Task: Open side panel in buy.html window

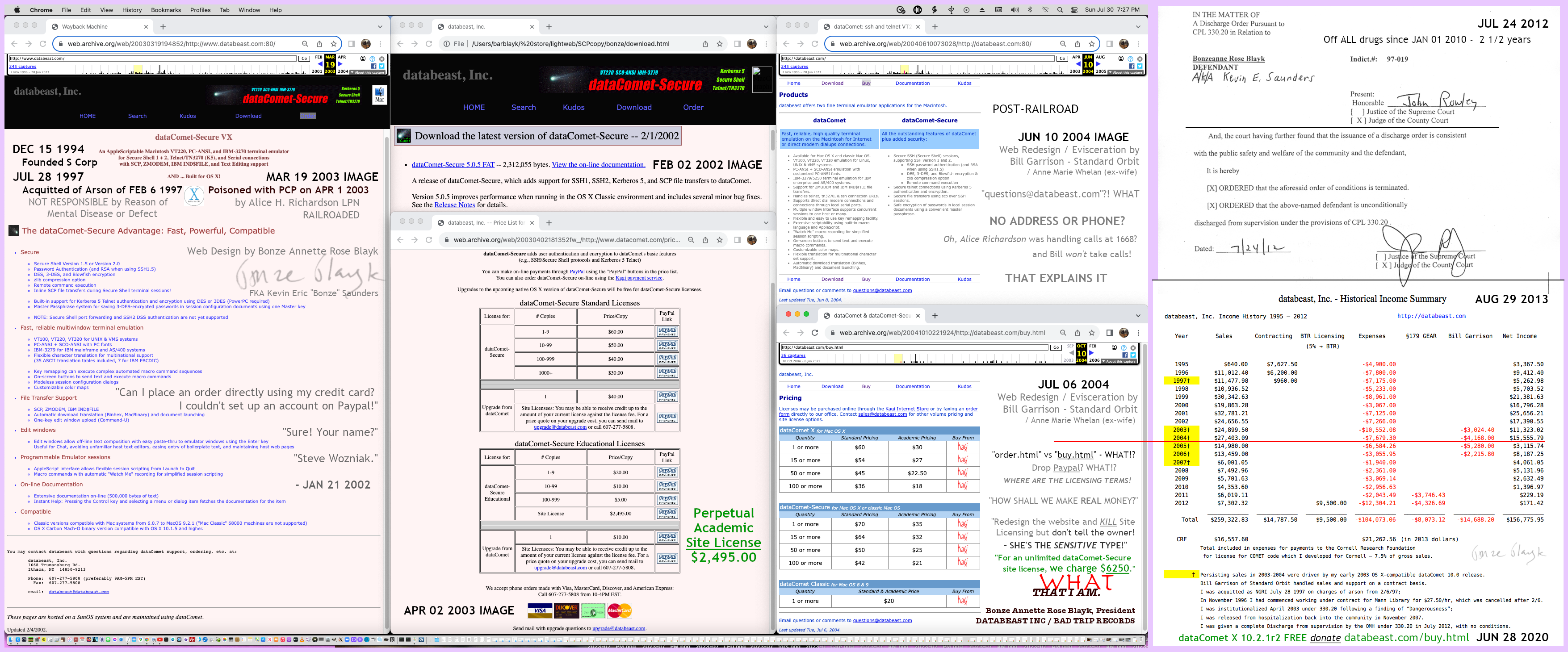Action: coord(1109,333)
